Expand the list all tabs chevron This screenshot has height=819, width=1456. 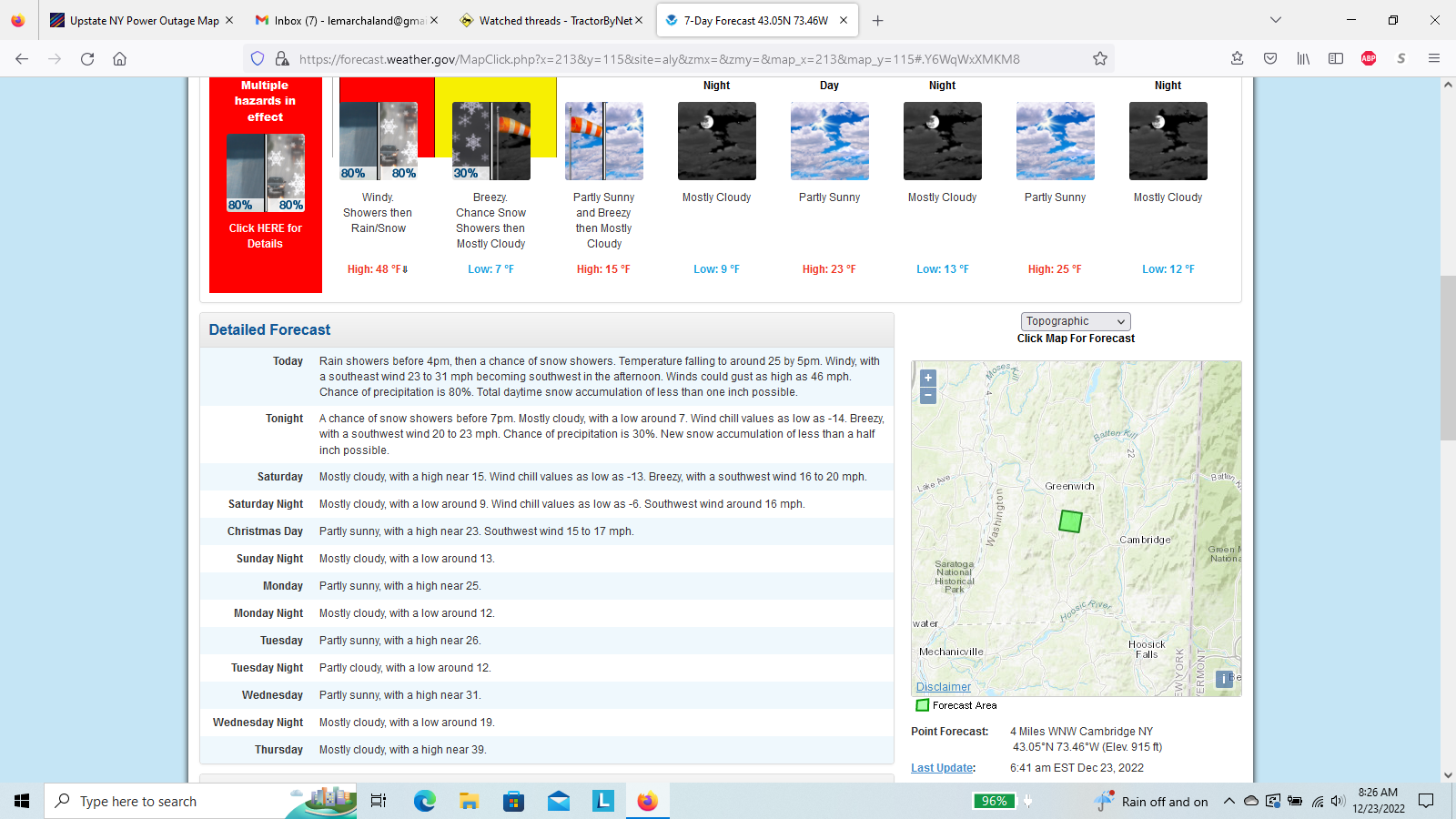[x=1276, y=20]
